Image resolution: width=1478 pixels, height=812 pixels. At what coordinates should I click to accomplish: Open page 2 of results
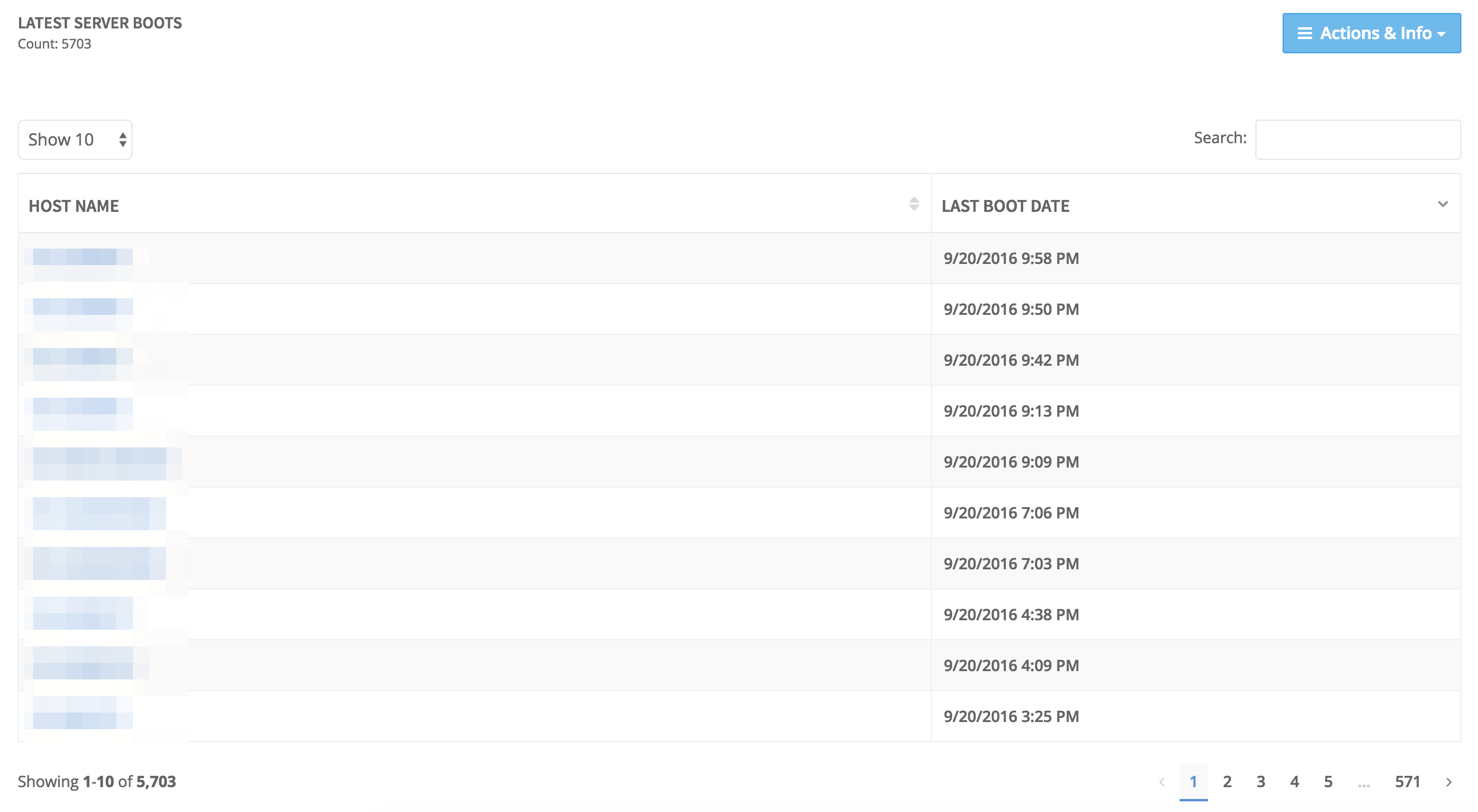click(x=1227, y=782)
